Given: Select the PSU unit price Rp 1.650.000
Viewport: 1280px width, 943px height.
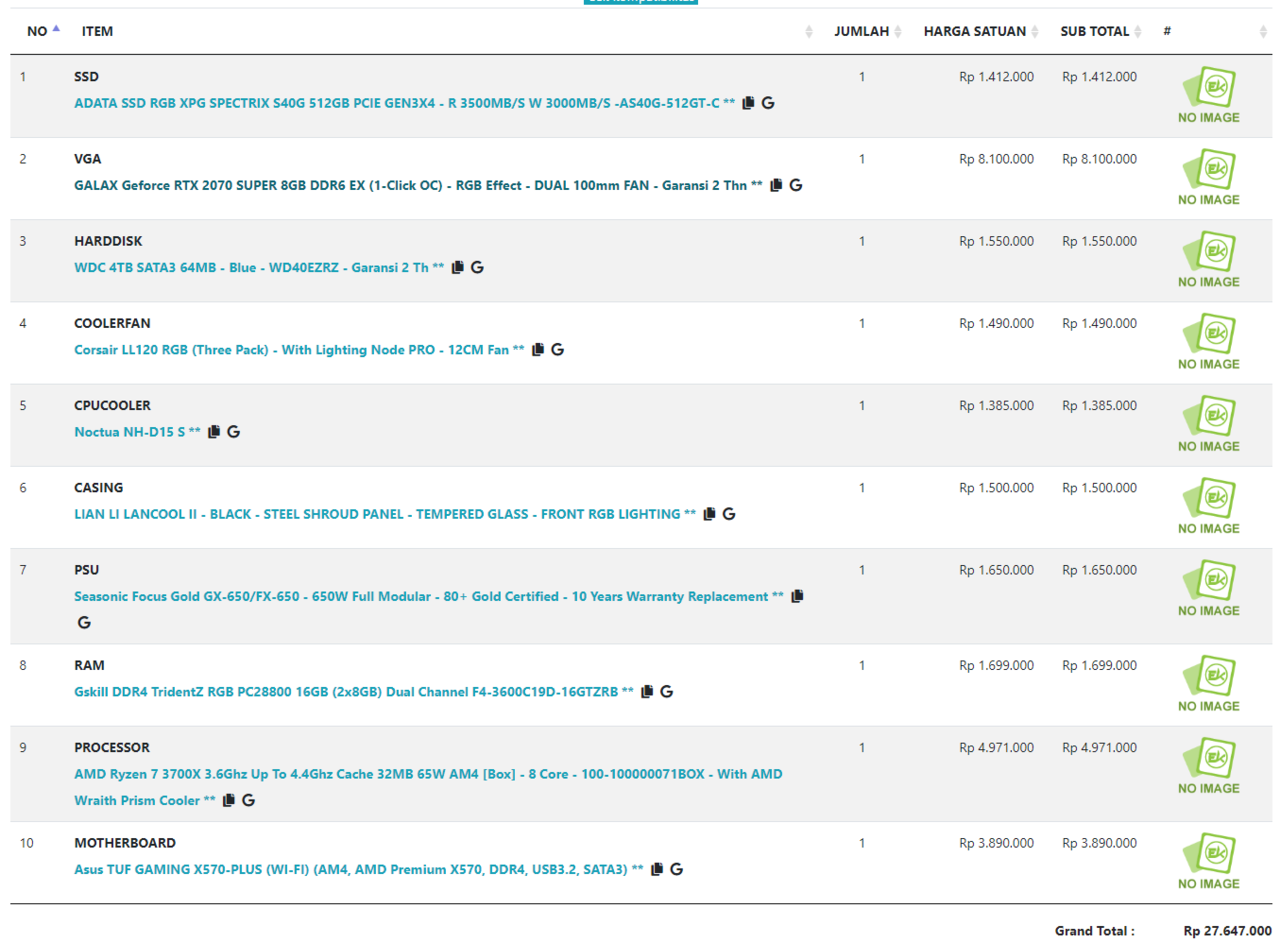Looking at the screenshot, I should (997, 570).
